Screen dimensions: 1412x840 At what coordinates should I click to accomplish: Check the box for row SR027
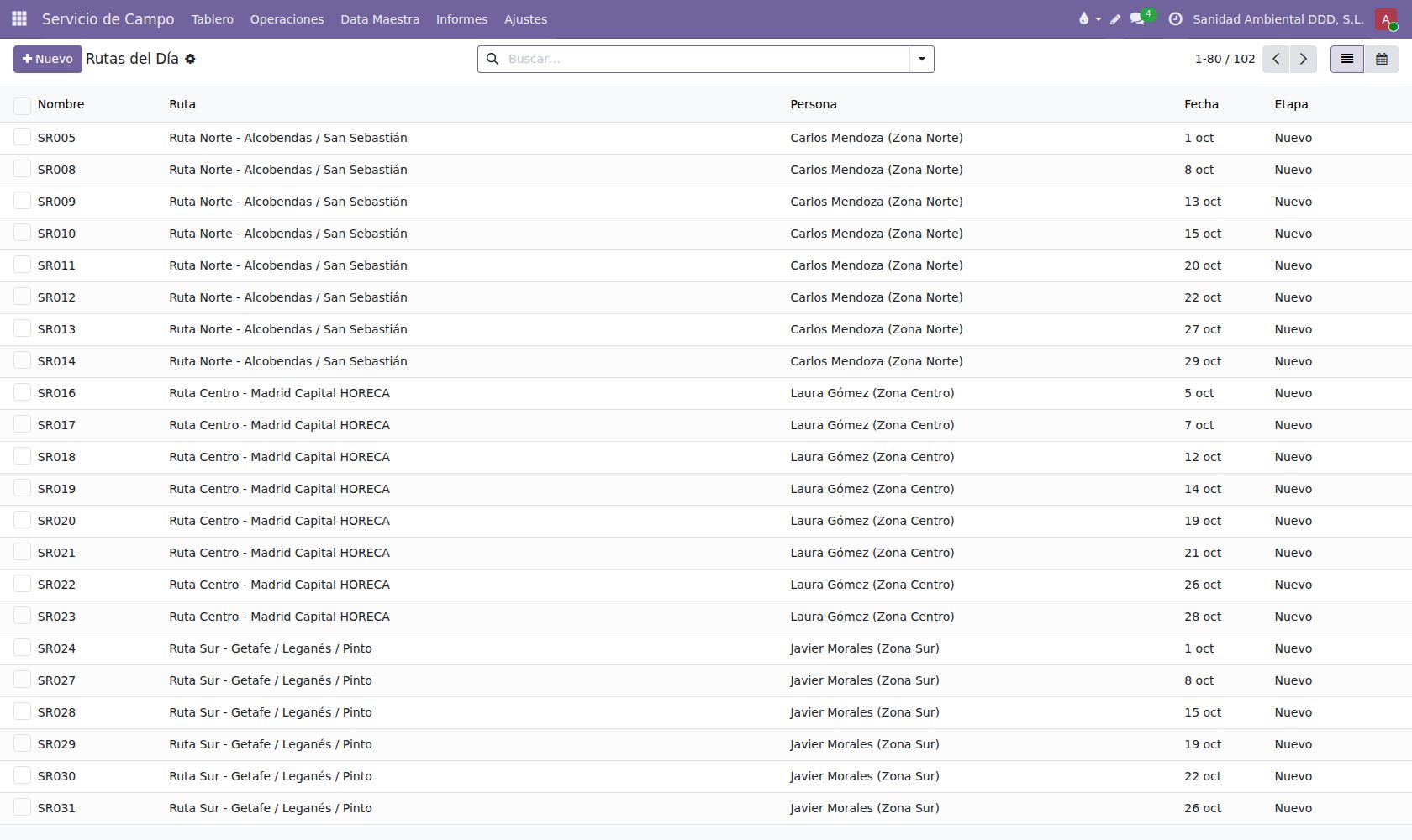(22, 680)
